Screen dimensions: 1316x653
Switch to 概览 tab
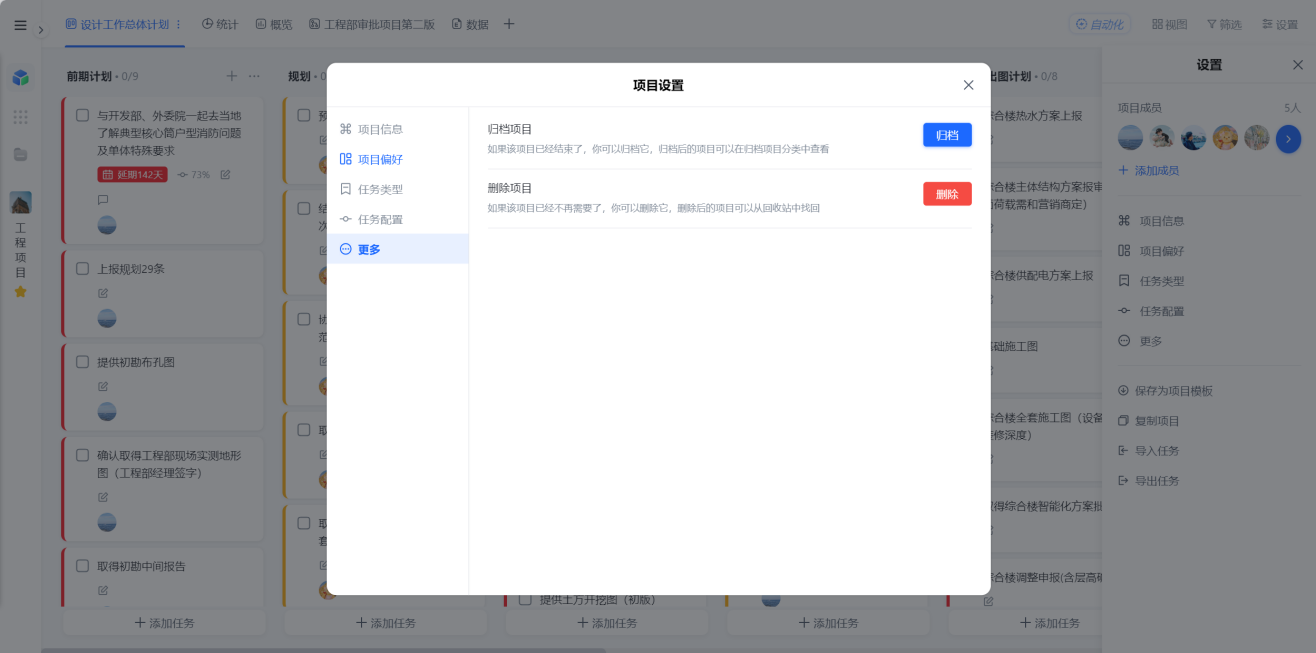(274, 24)
